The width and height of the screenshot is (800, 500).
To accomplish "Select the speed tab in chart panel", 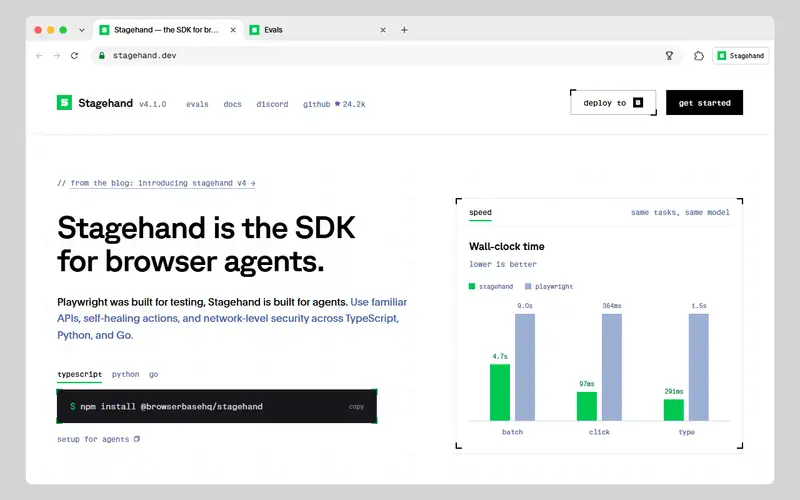I will 480,212.
